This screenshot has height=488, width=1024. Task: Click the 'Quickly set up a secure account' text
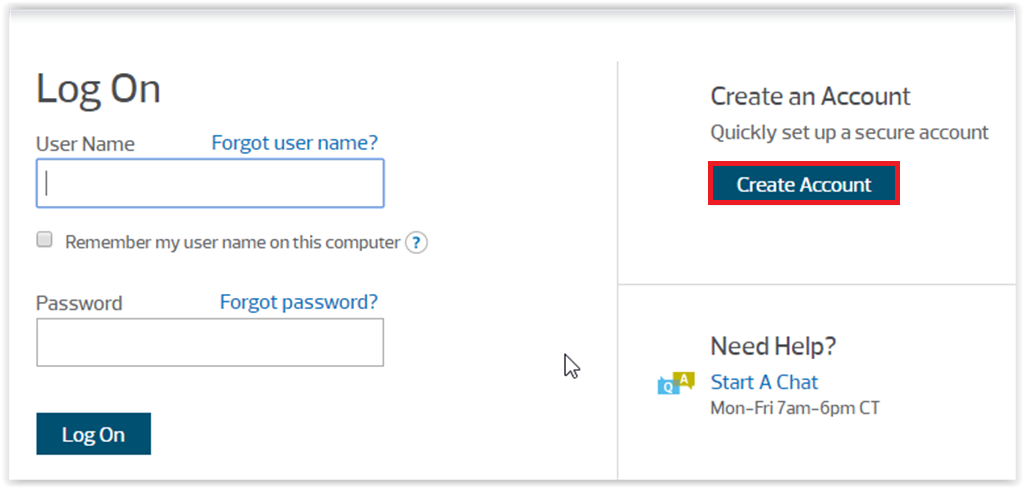pos(849,132)
